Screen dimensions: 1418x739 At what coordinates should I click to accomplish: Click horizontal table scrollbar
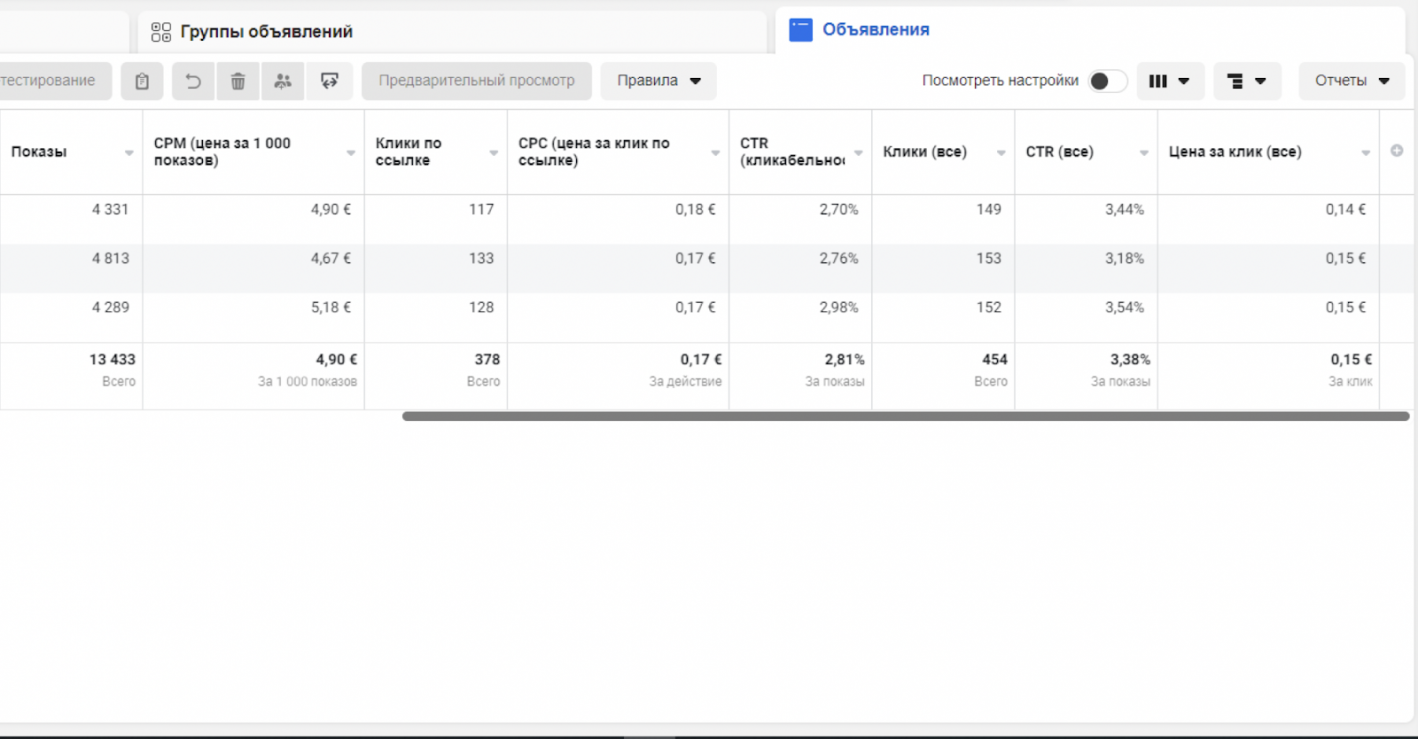(905, 416)
